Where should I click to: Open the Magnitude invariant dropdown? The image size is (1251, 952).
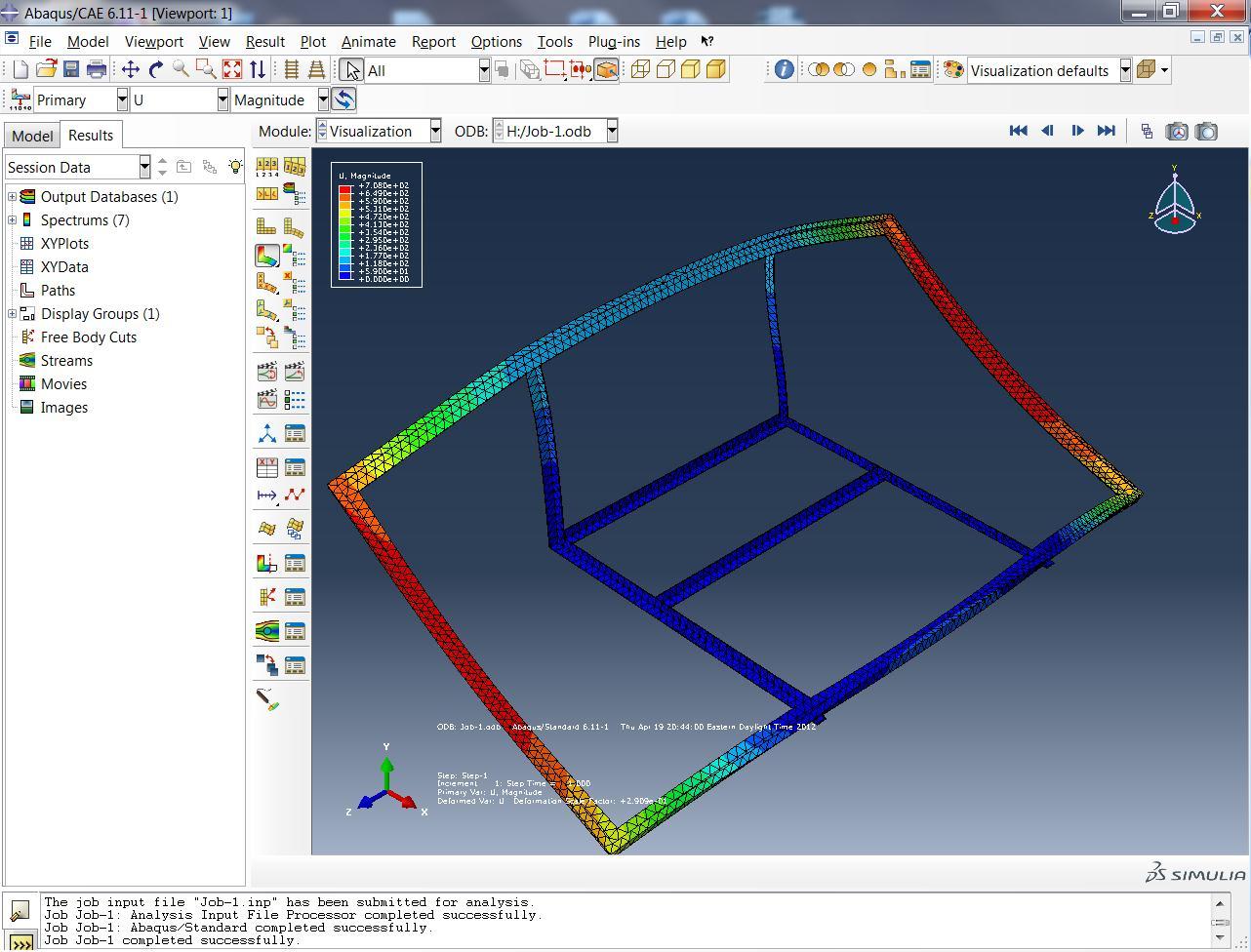(322, 99)
